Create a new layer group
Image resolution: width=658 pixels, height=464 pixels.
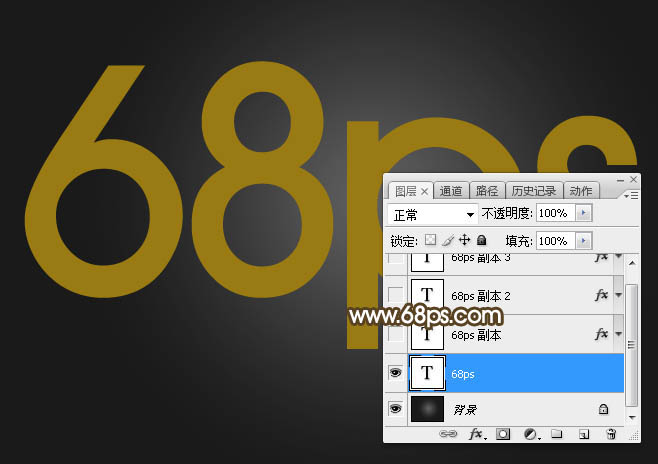coord(557,434)
